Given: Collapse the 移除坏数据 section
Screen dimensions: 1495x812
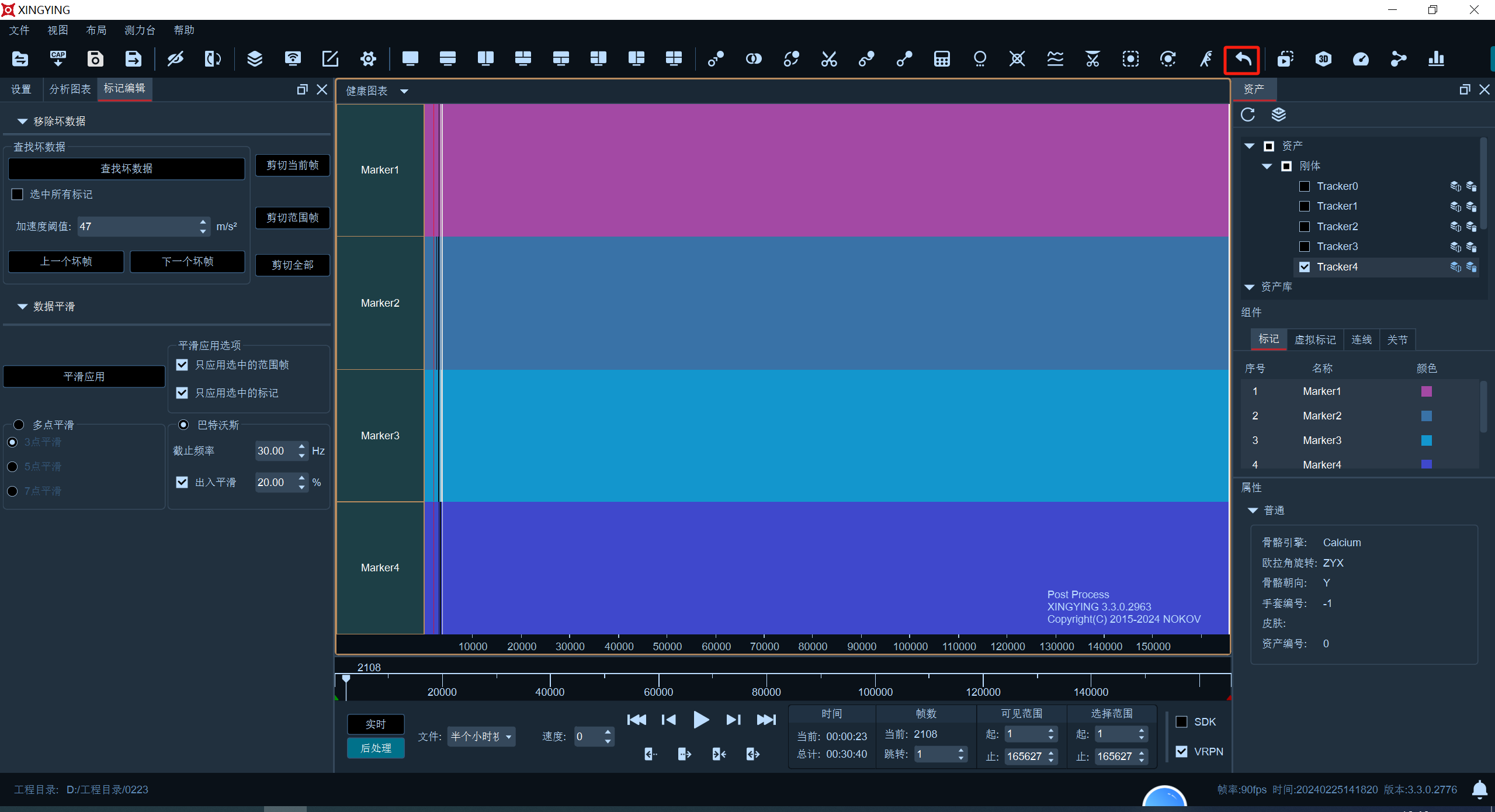Looking at the screenshot, I should 22,122.
